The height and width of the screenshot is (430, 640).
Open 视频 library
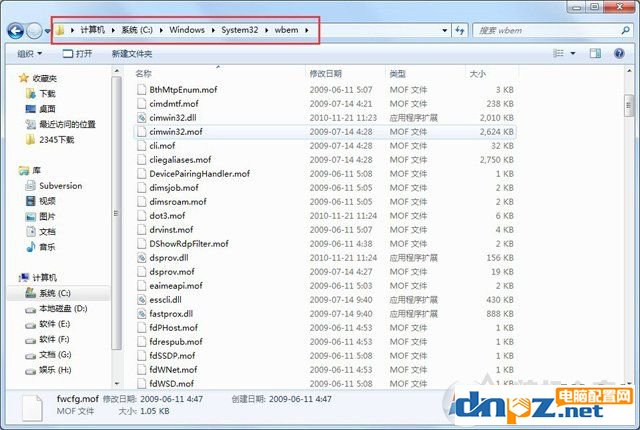coord(47,201)
